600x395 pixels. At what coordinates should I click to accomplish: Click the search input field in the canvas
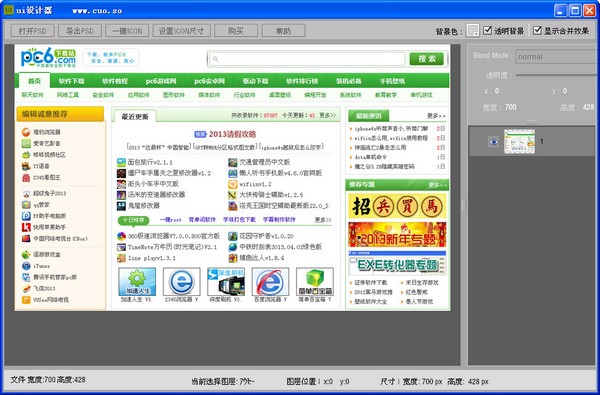(x=307, y=59)
